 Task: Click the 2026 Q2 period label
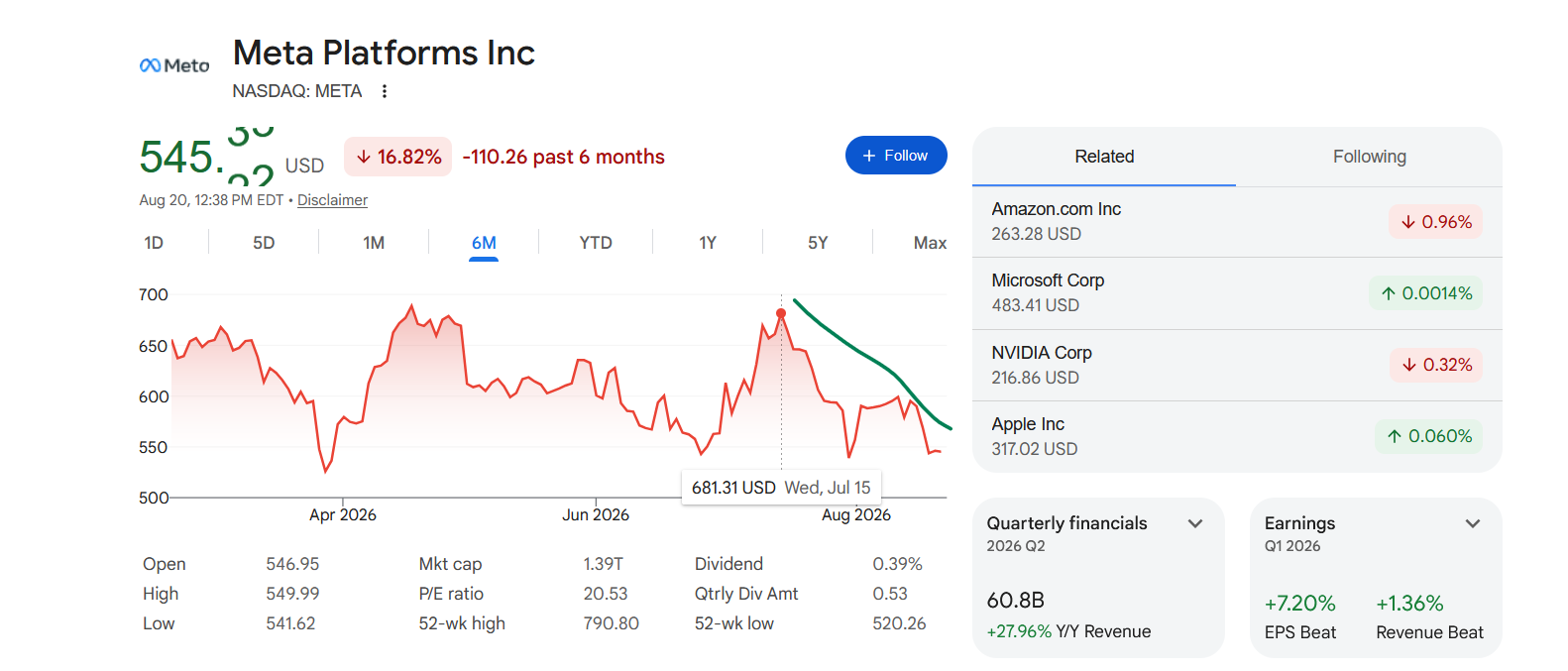pyautogui.click(x=1016, y=546)
